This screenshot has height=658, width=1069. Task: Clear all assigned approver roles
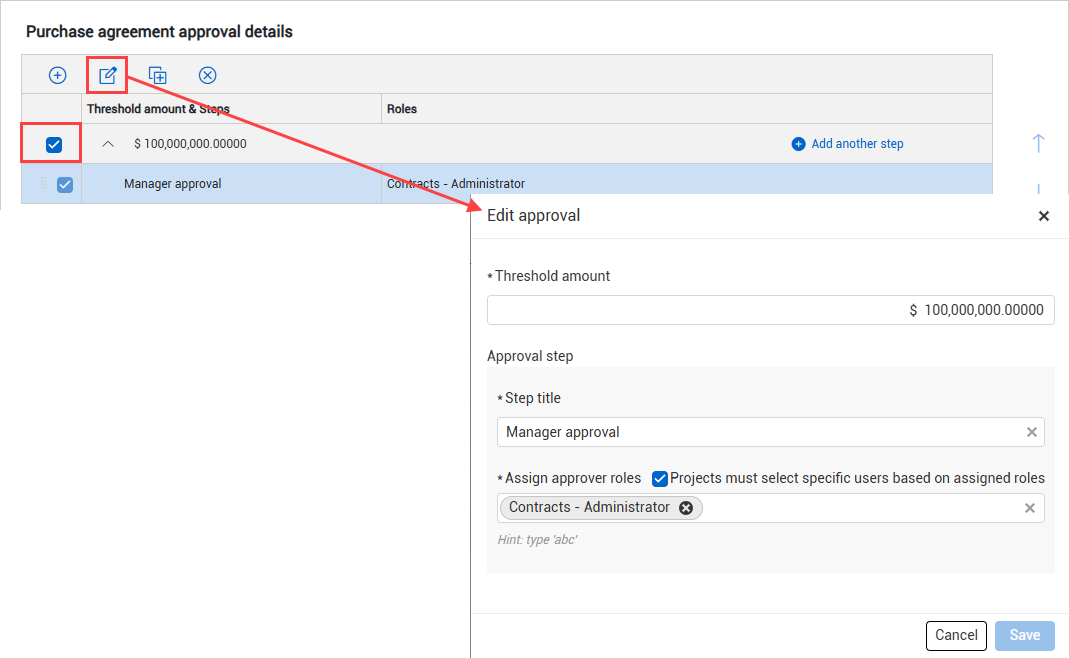click(x=1029, y=508)
